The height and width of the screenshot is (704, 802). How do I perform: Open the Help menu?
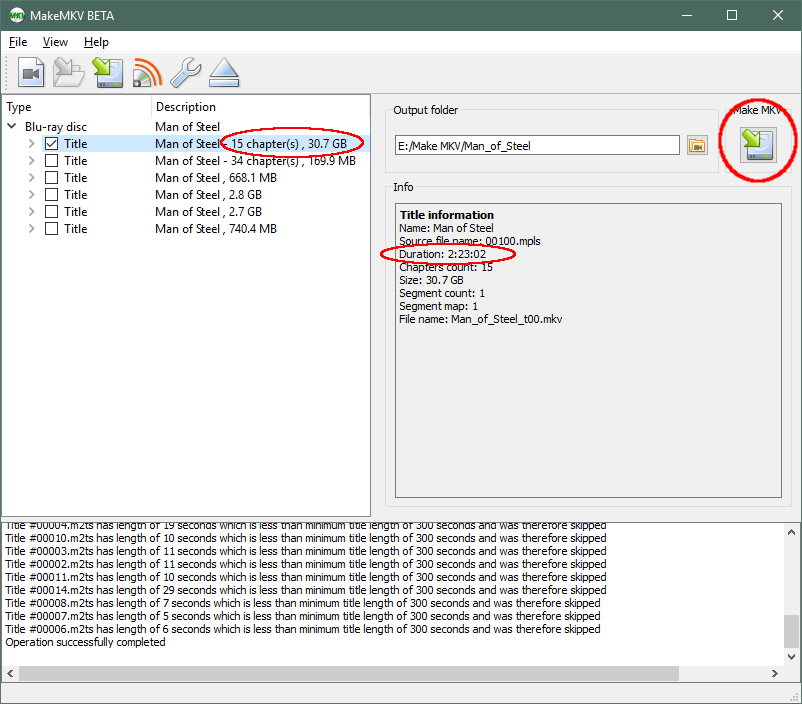coord(96,42)
